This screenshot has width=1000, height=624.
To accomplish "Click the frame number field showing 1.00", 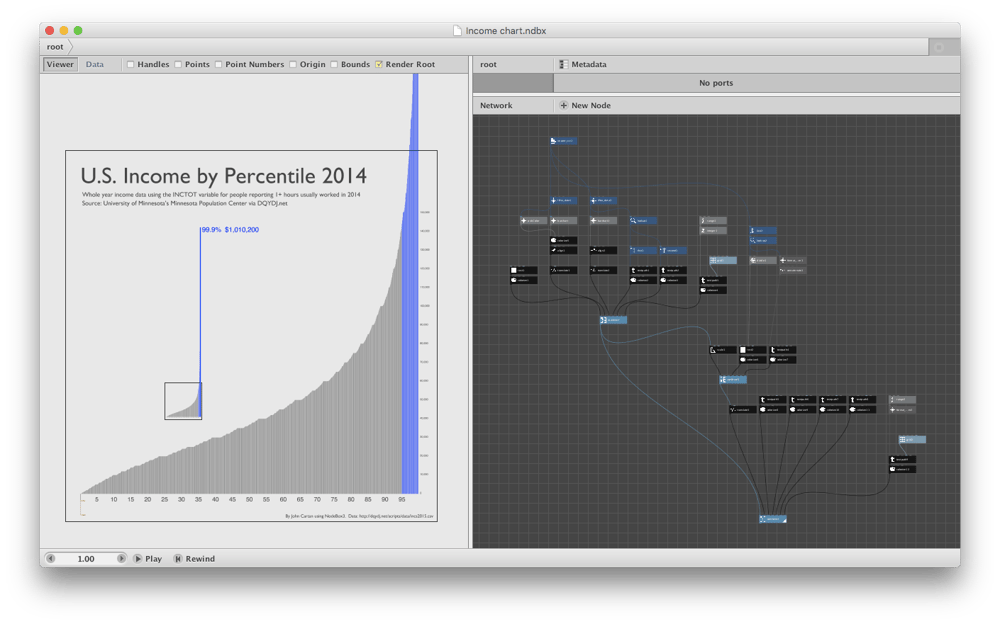I will [x=86, y=559].
